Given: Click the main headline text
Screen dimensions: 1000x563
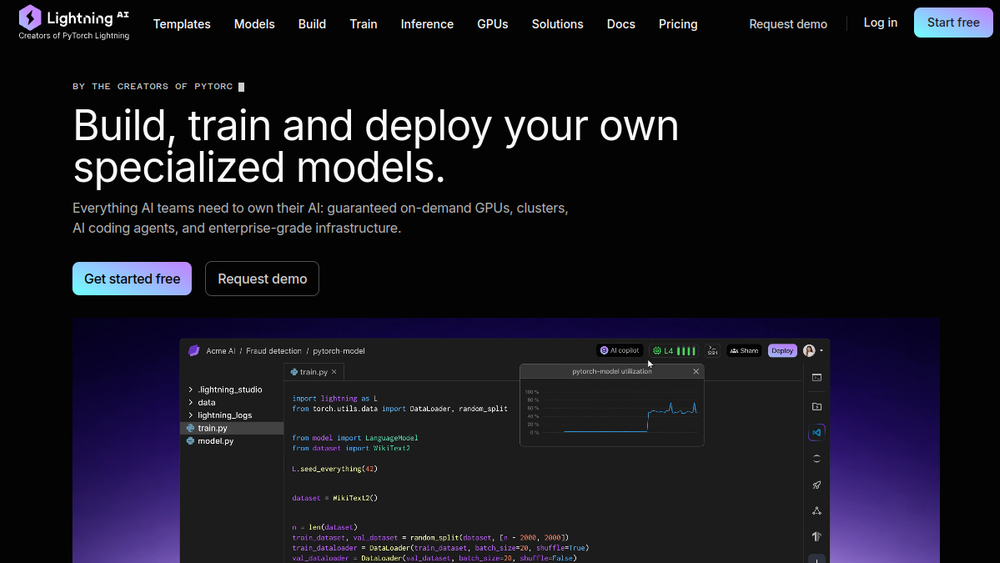Looking at the screenshot, I should pos(376,146).
